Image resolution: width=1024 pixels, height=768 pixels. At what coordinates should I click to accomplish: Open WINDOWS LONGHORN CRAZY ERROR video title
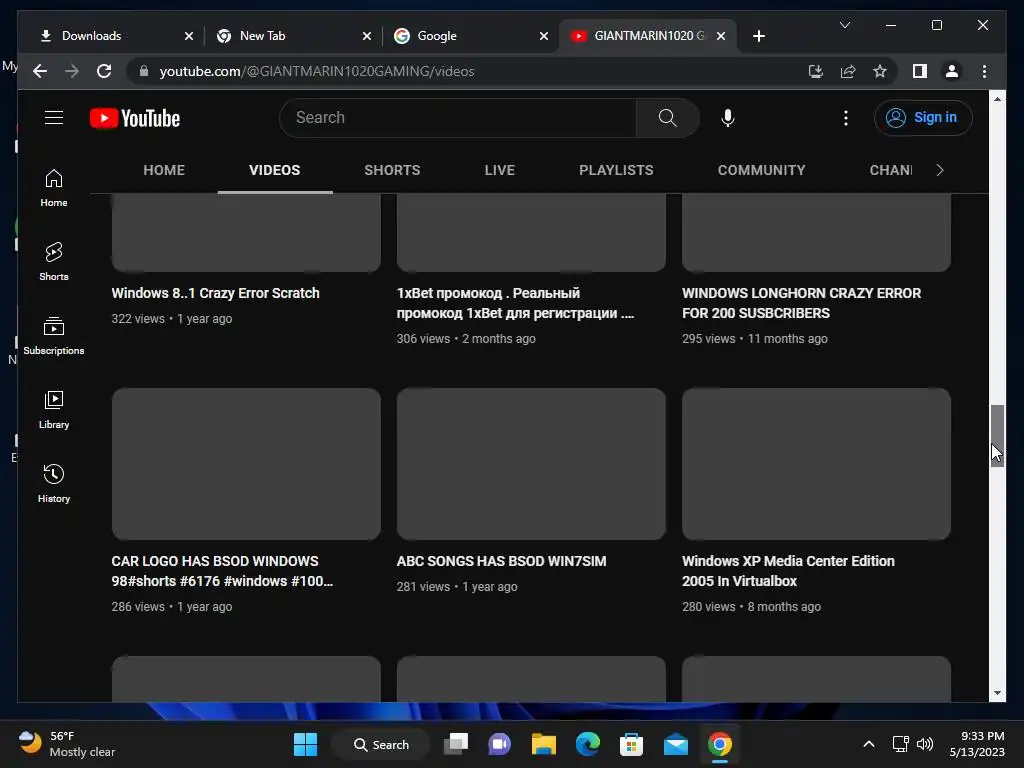(x=801, y=303)
